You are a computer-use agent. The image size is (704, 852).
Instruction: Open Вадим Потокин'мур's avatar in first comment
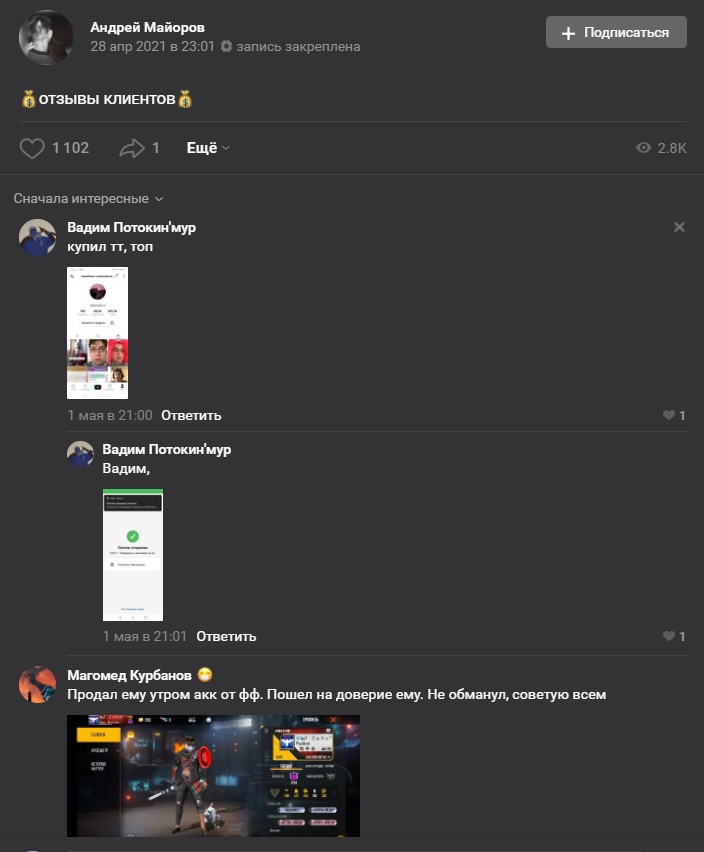pyautogui.click(x=37, y=237)
